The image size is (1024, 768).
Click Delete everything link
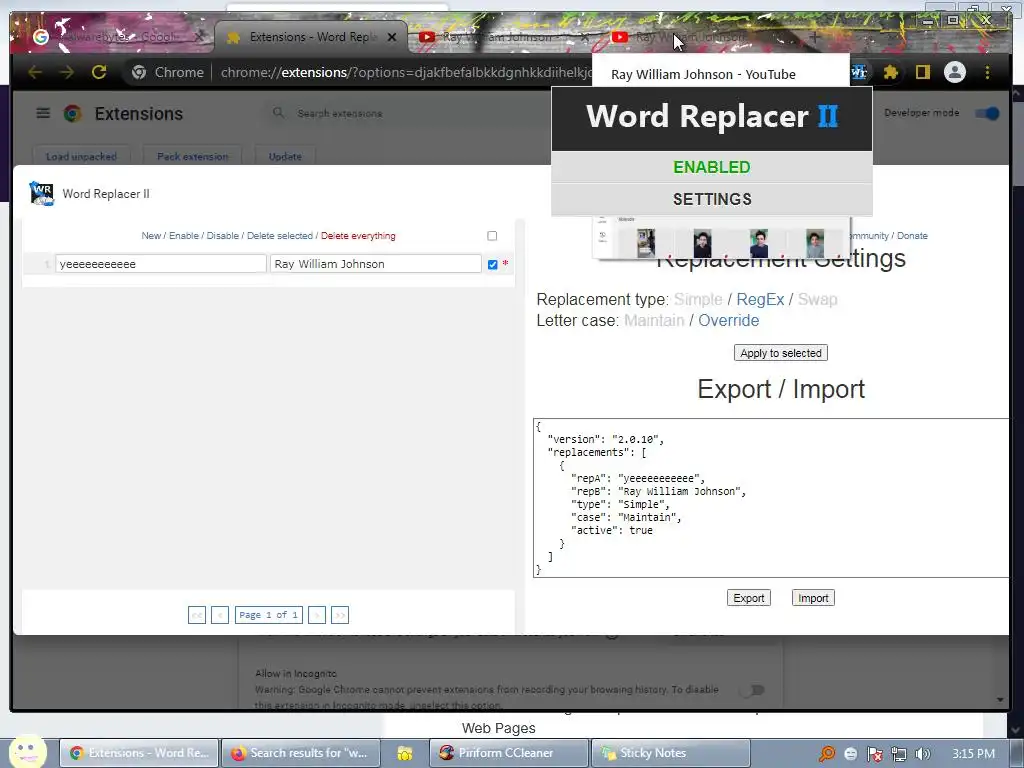point(358,236)
